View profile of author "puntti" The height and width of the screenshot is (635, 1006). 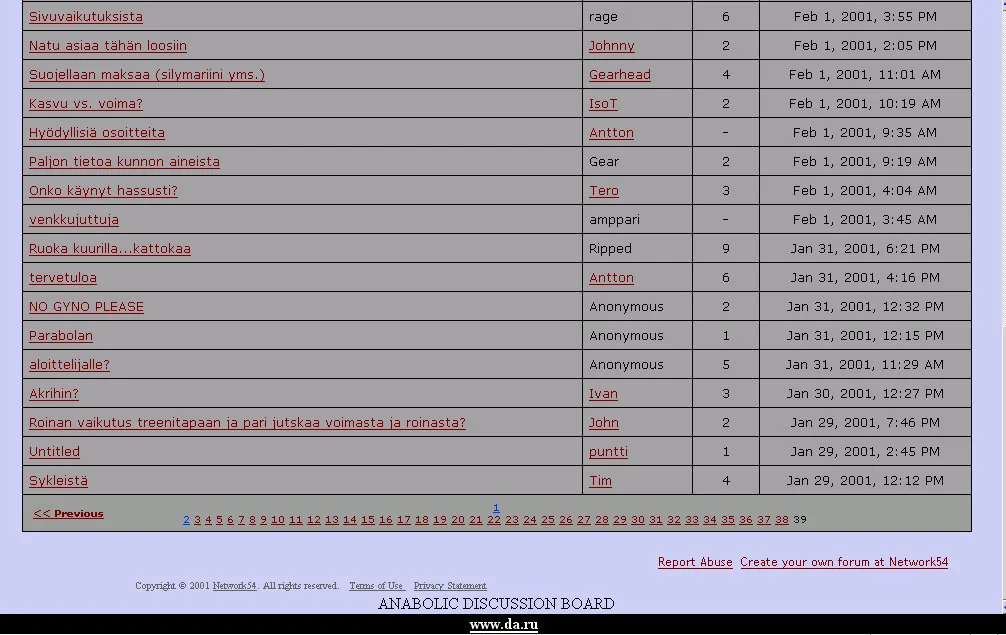tap(608, 452)
